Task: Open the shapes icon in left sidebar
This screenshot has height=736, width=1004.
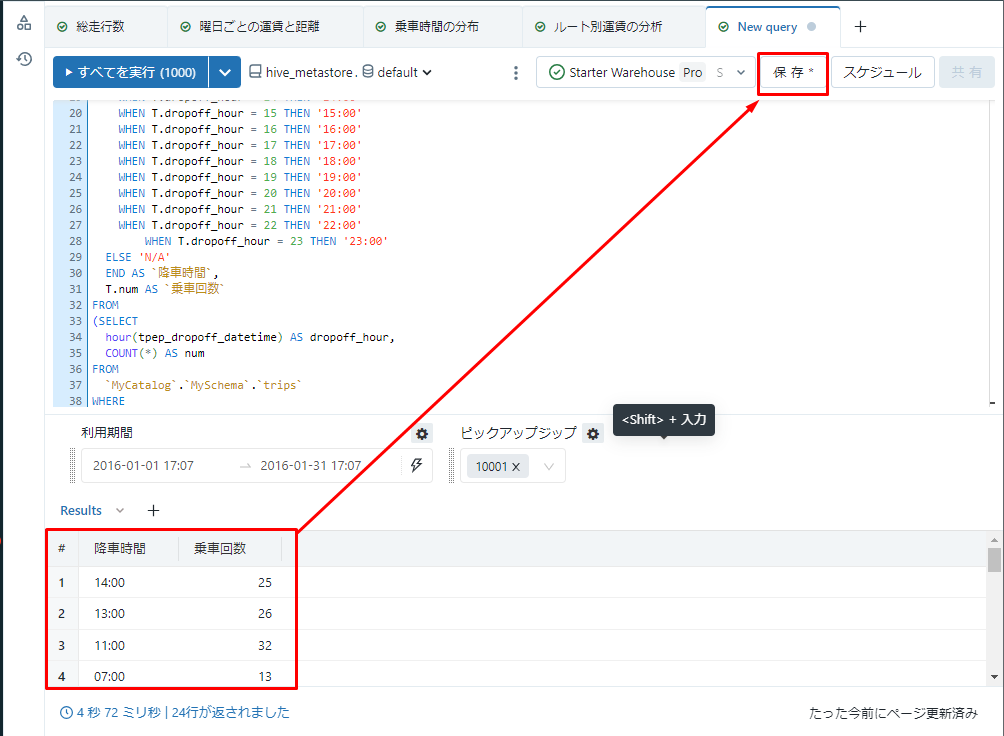Action: [x=24, y=23]
